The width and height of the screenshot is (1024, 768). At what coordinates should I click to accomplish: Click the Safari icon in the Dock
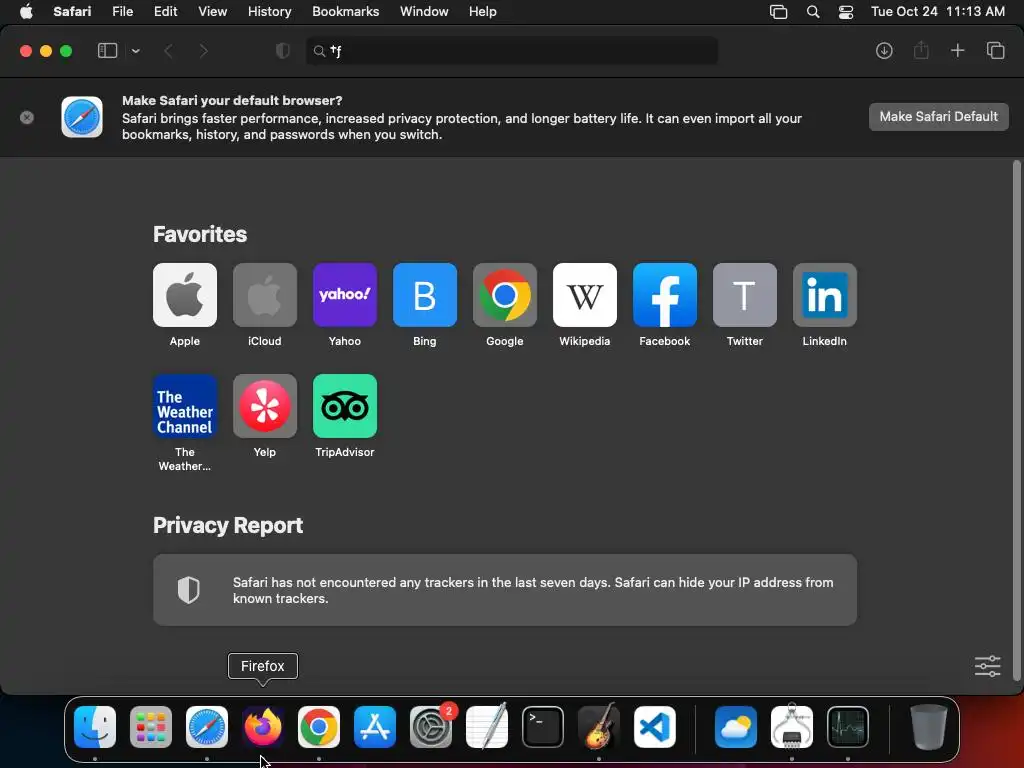[x=207, y=727]
